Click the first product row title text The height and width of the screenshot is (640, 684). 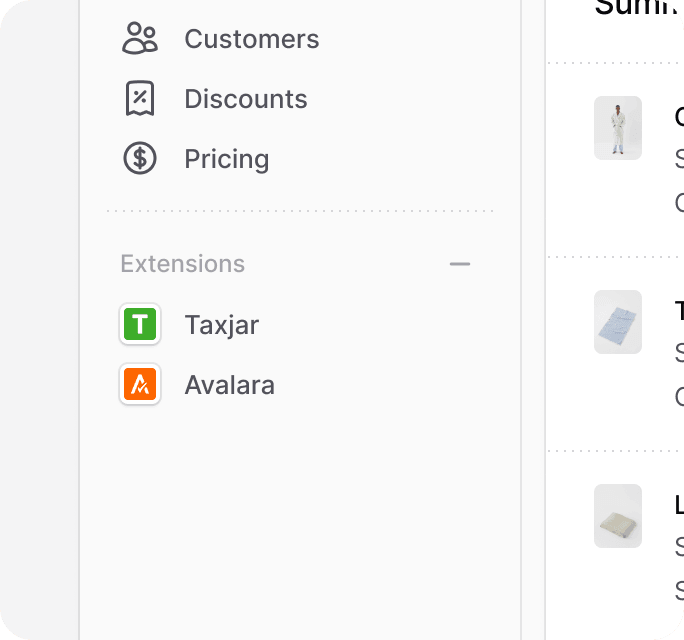click(679, 117)
